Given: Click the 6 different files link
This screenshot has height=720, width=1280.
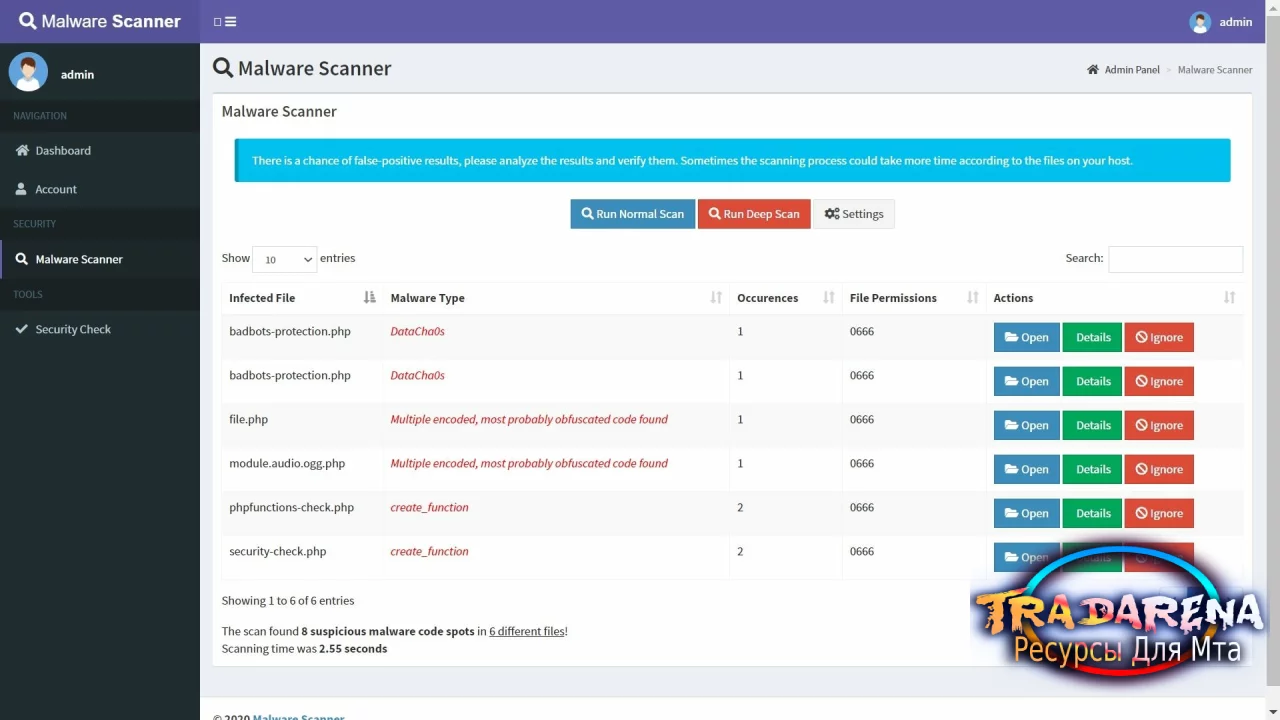Looking at the screenshot, I should click(527, 632).
